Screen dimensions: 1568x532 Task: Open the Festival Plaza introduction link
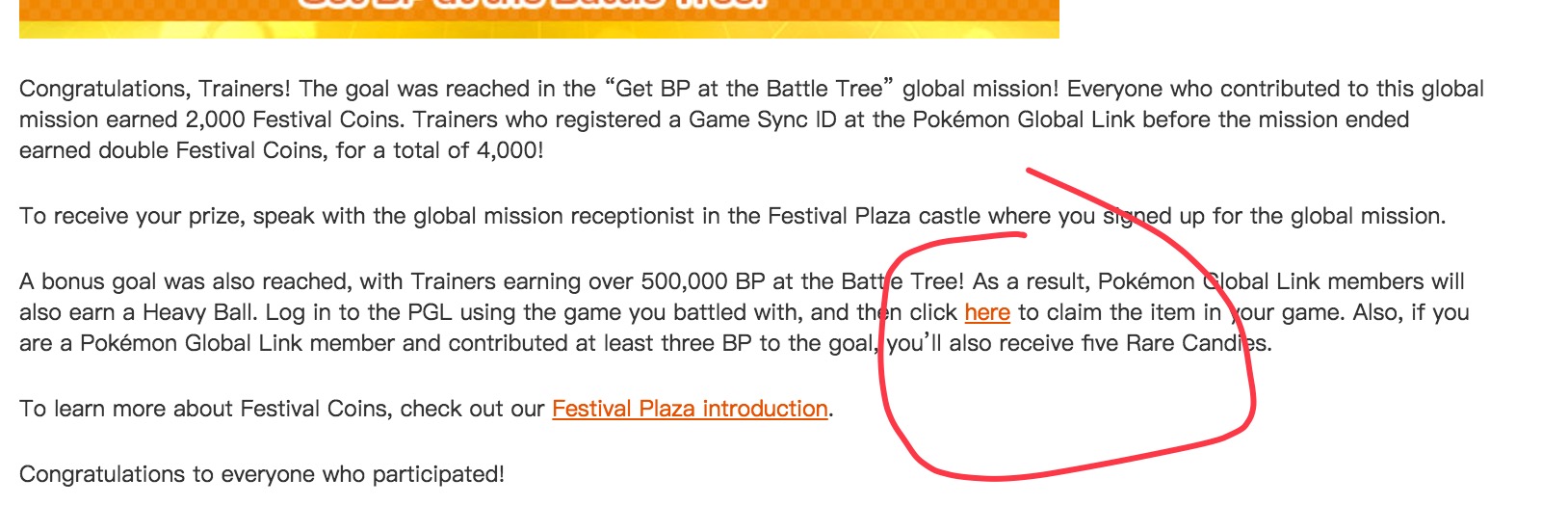[x=690, y=409]
